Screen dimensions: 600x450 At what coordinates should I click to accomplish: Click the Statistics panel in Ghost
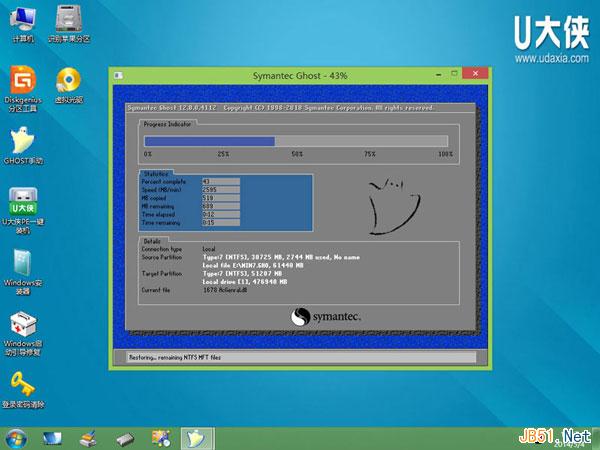(190, 200)
